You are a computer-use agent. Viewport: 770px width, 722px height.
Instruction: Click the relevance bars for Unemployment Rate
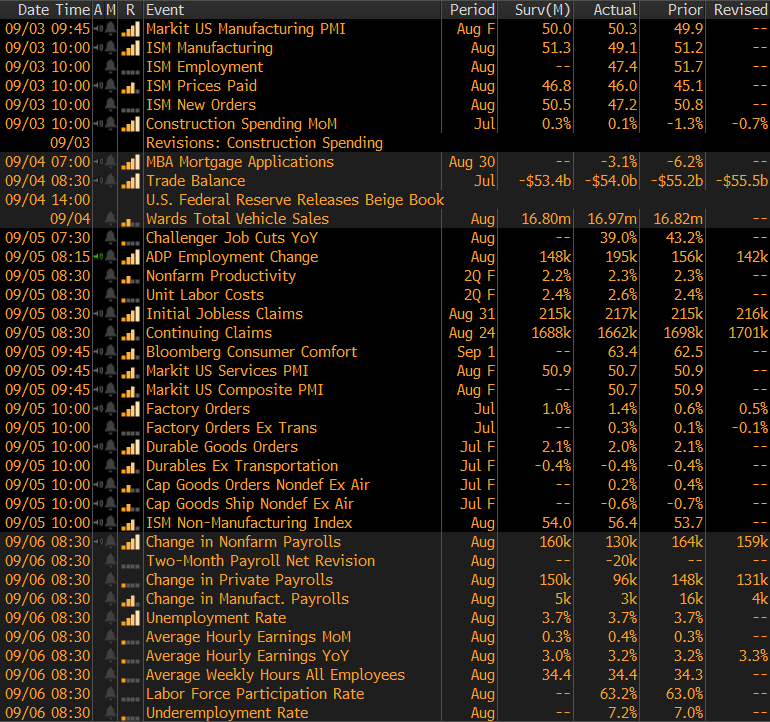click(130, 618)
